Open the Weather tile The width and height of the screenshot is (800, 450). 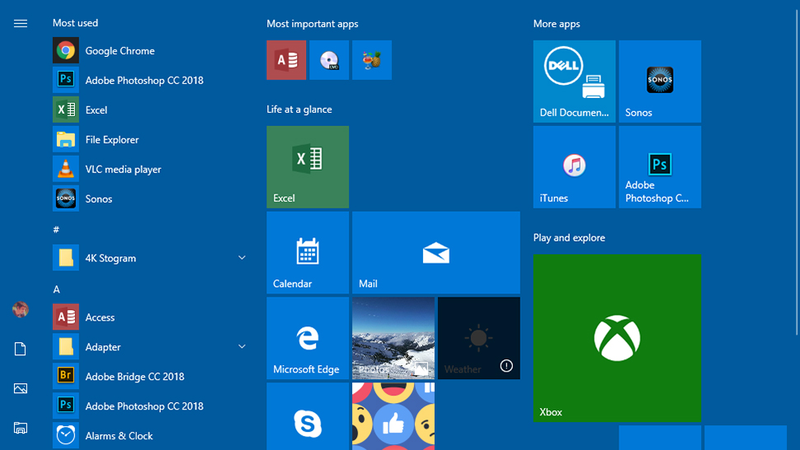pyautogui.click(x=479, y=338)
